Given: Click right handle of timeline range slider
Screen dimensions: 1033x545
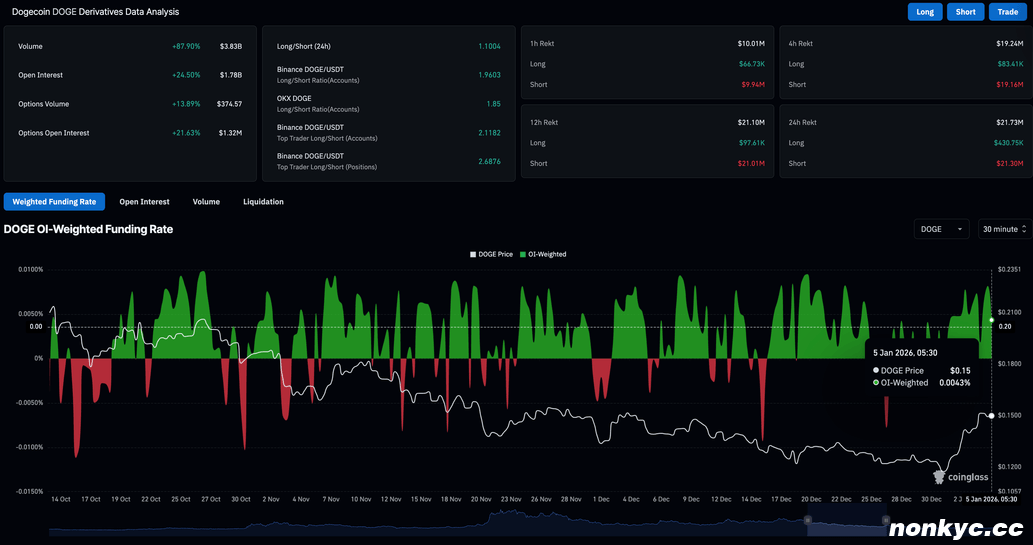Looking at the screenshot, I should tap(885, 519).
